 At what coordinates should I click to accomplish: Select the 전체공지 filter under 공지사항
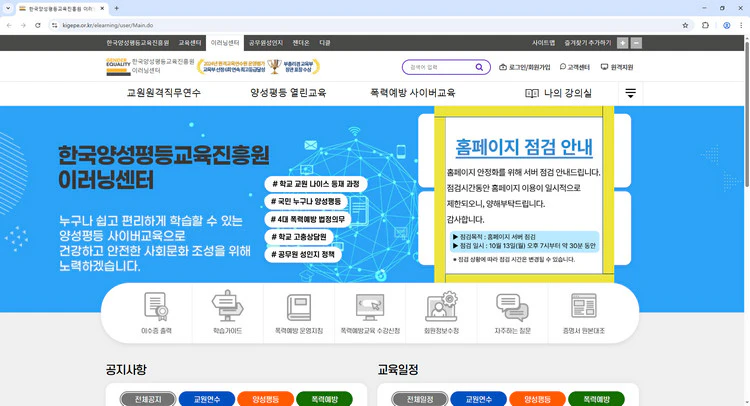point(147,399)
